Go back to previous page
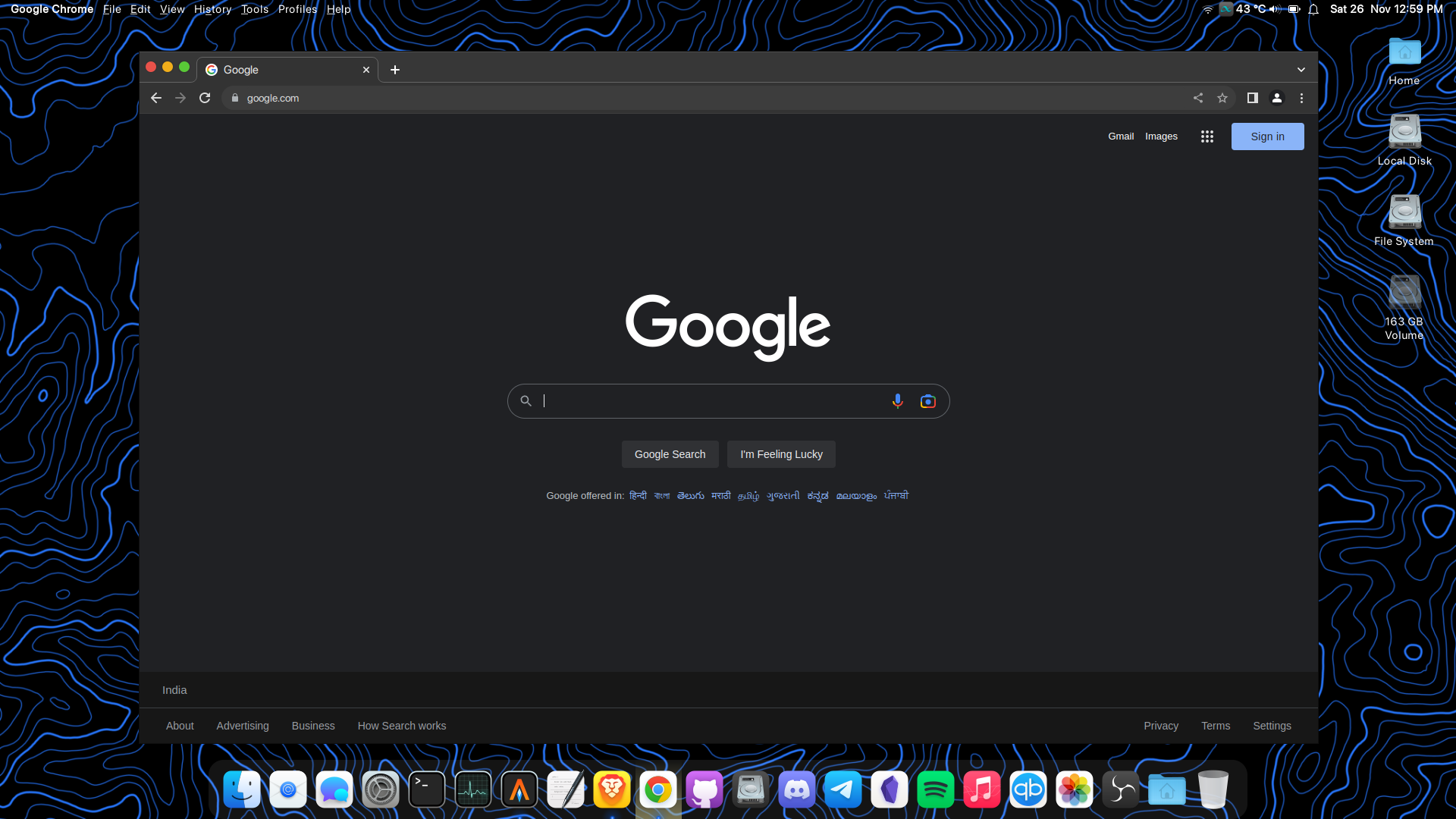Image resolution: width=1456 pixels, height=819 pixels. pos(156,98)
